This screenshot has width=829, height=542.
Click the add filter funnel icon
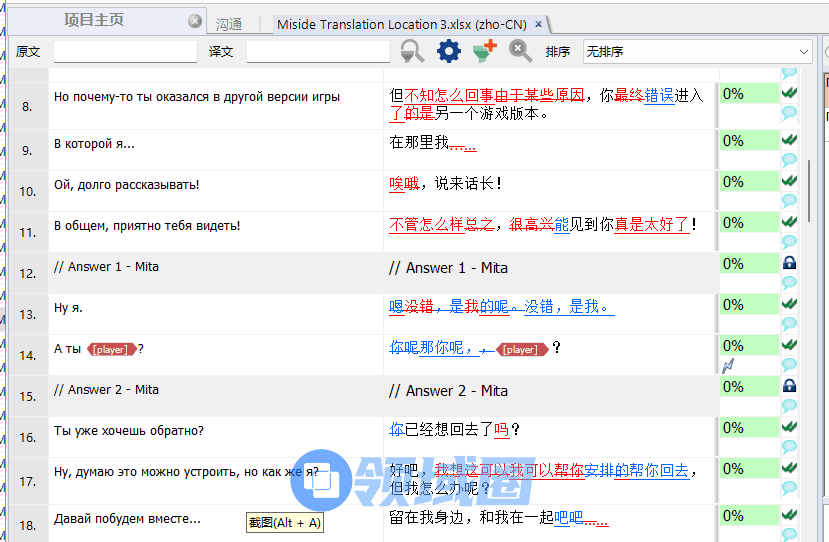(x=485, y=51)
